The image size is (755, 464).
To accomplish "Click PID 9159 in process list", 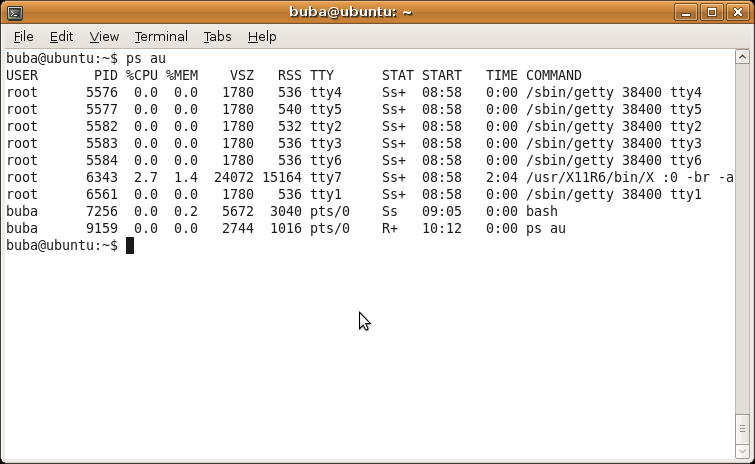I will (102, 229).
